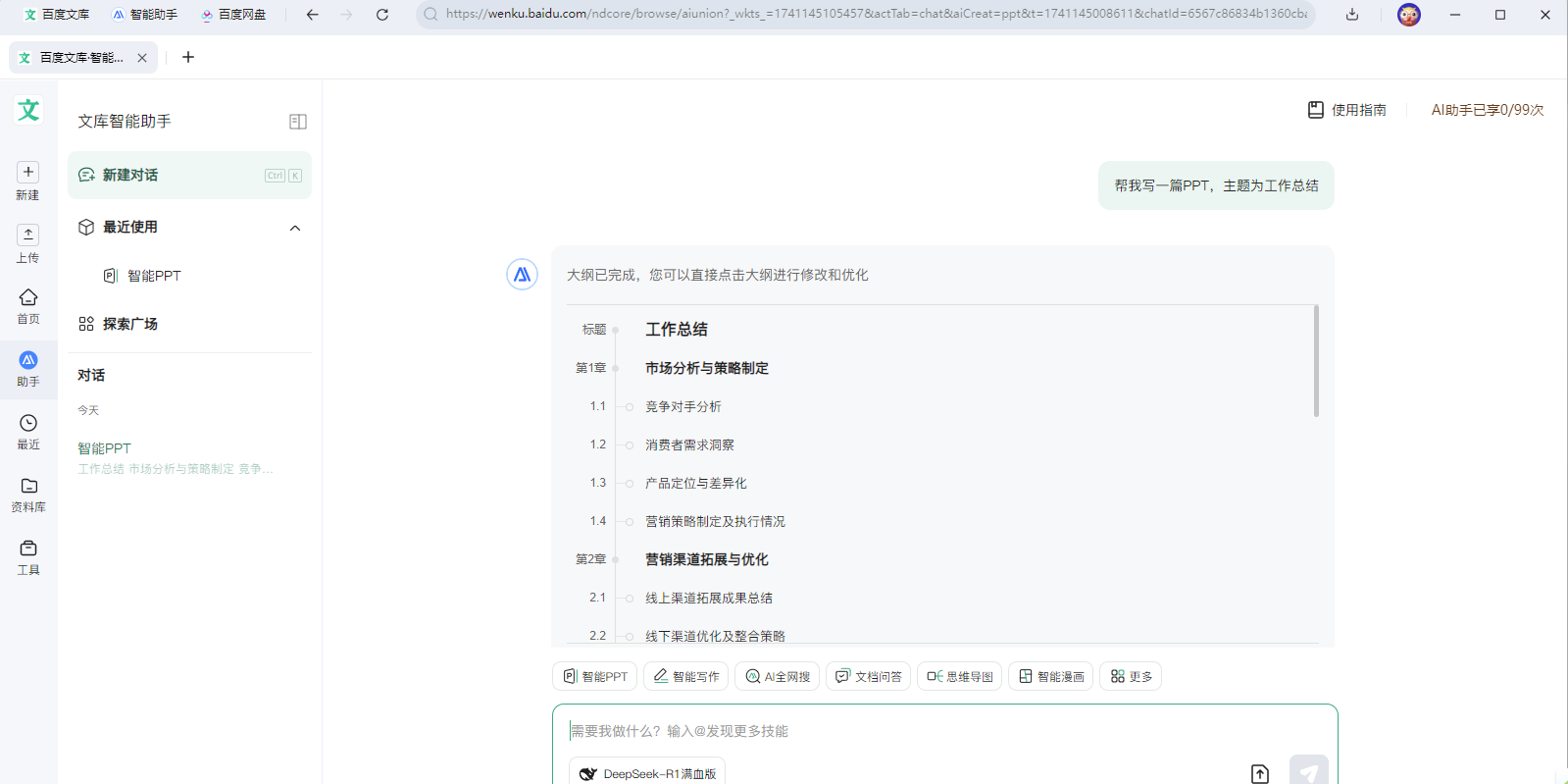Click the file upload icon in input box
Screen dimensions: 1568x784
1260,773
